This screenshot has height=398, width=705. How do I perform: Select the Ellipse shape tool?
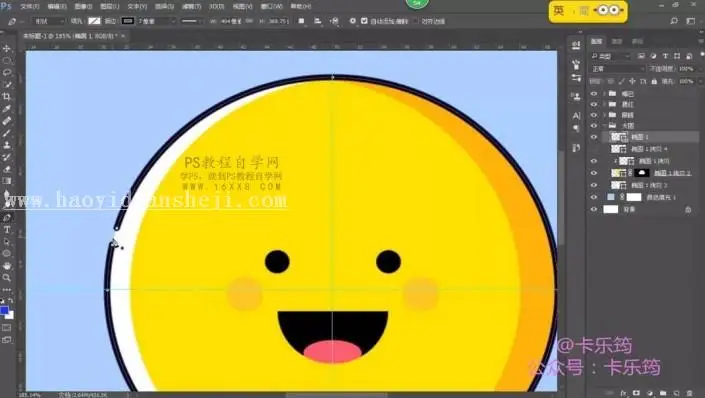point(7,254)
